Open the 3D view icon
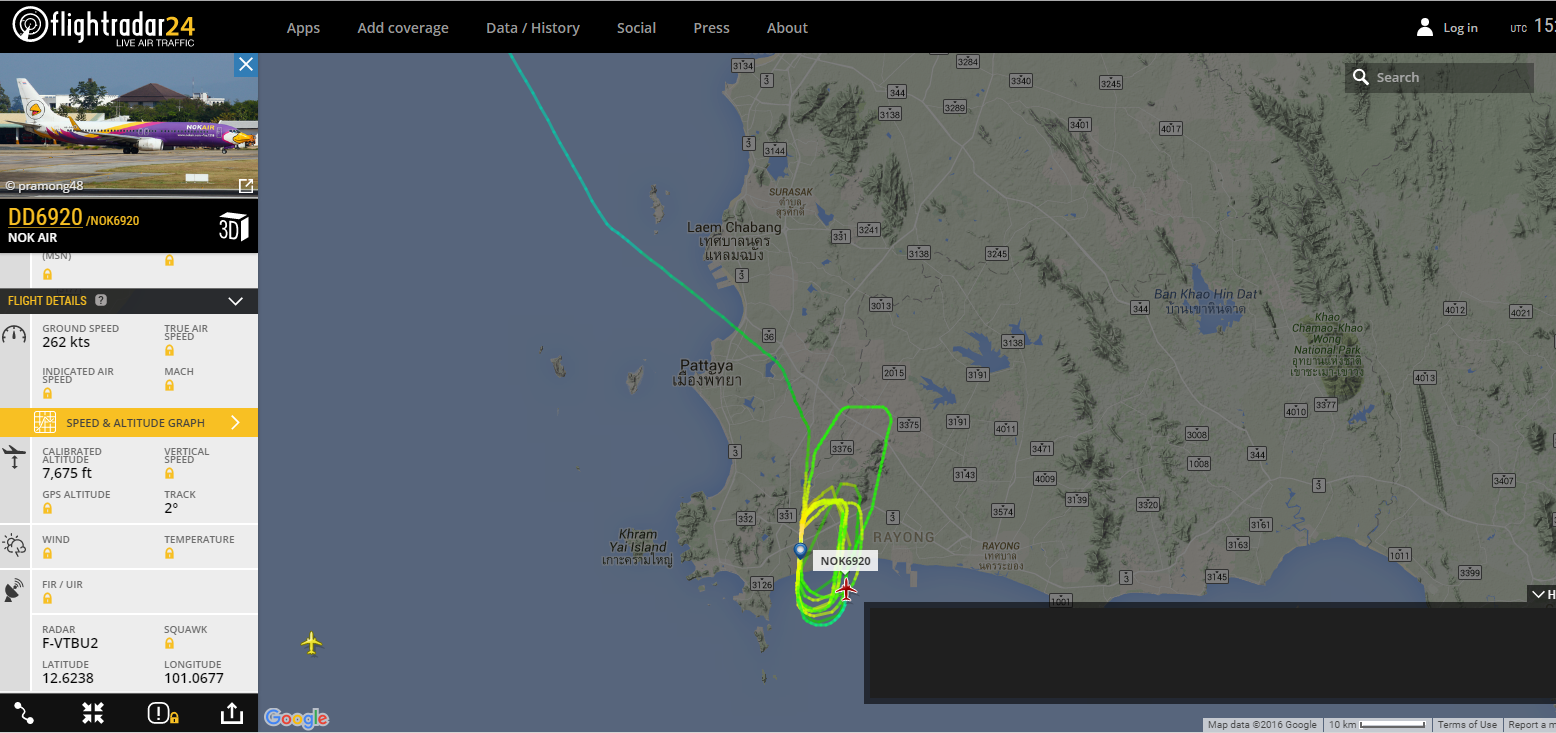 pos(233,227)
